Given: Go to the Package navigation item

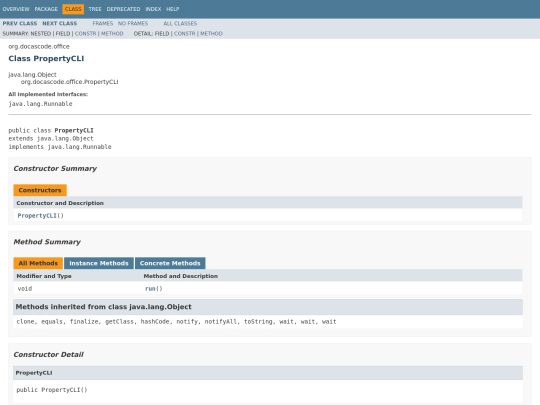Looking at the screenshot, I should 46,9.
